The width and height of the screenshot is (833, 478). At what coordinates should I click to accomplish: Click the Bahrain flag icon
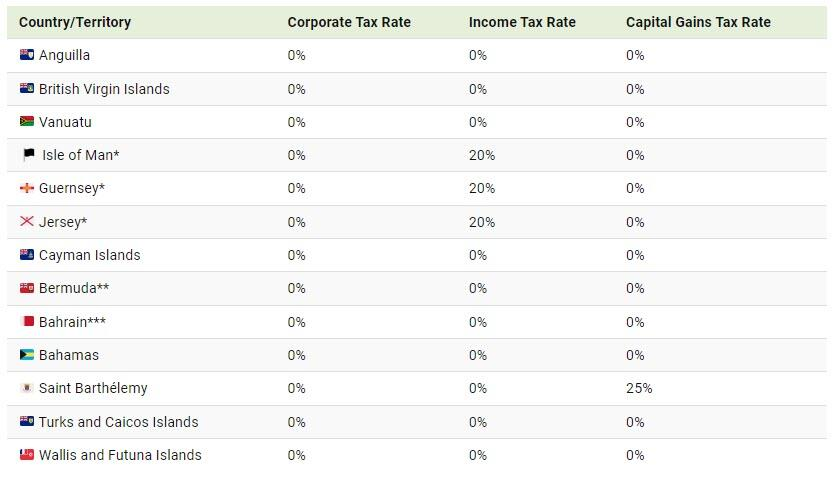(x=27, y=322)
